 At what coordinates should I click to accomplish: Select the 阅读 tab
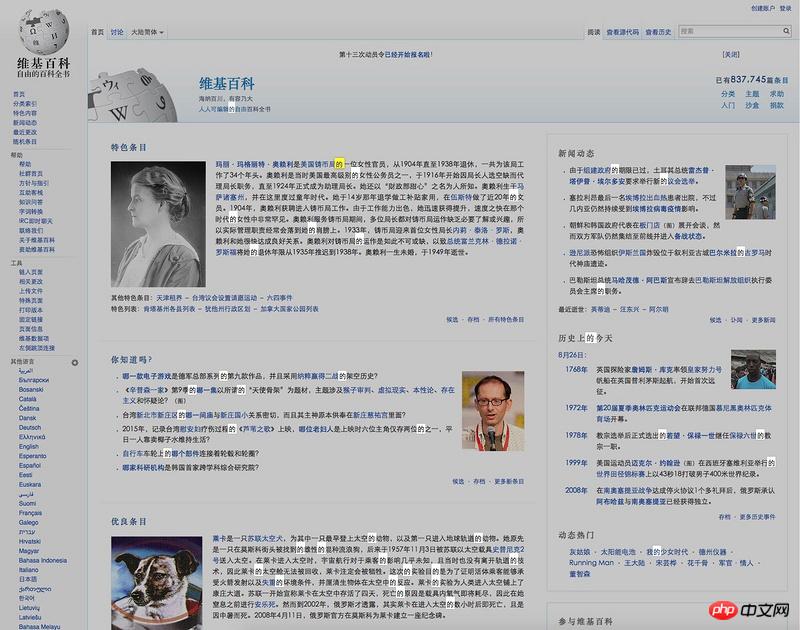point(593,32)
